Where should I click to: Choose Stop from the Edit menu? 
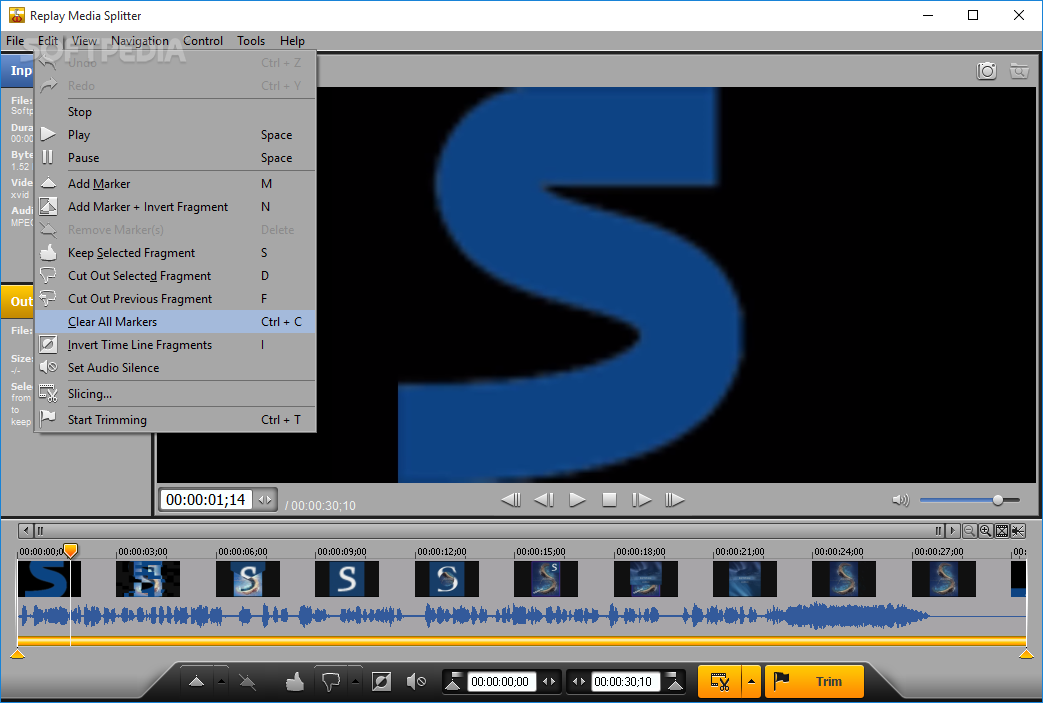point(176,112)
